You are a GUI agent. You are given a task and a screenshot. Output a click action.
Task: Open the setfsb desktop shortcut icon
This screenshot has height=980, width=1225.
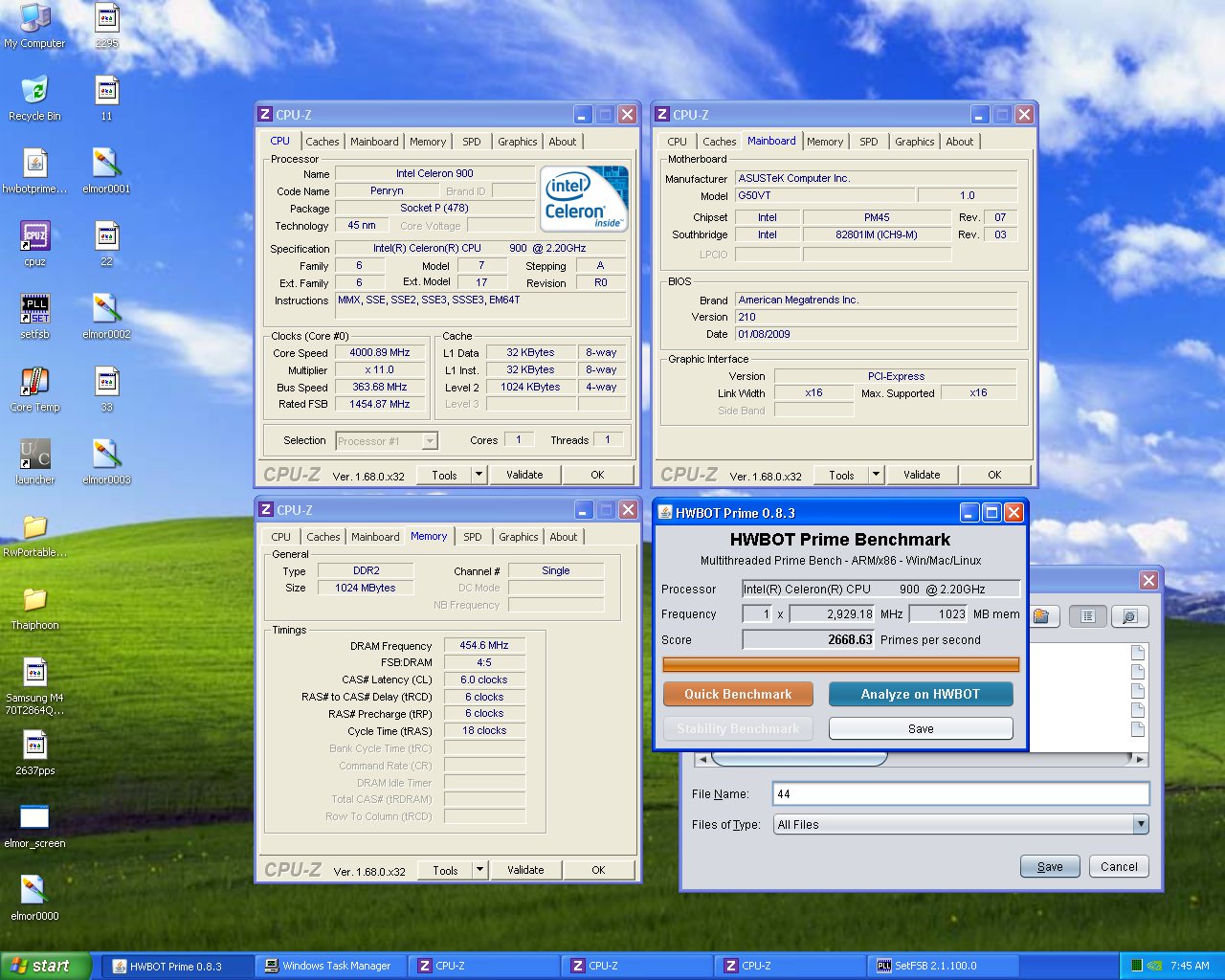(x=34, y=309)
